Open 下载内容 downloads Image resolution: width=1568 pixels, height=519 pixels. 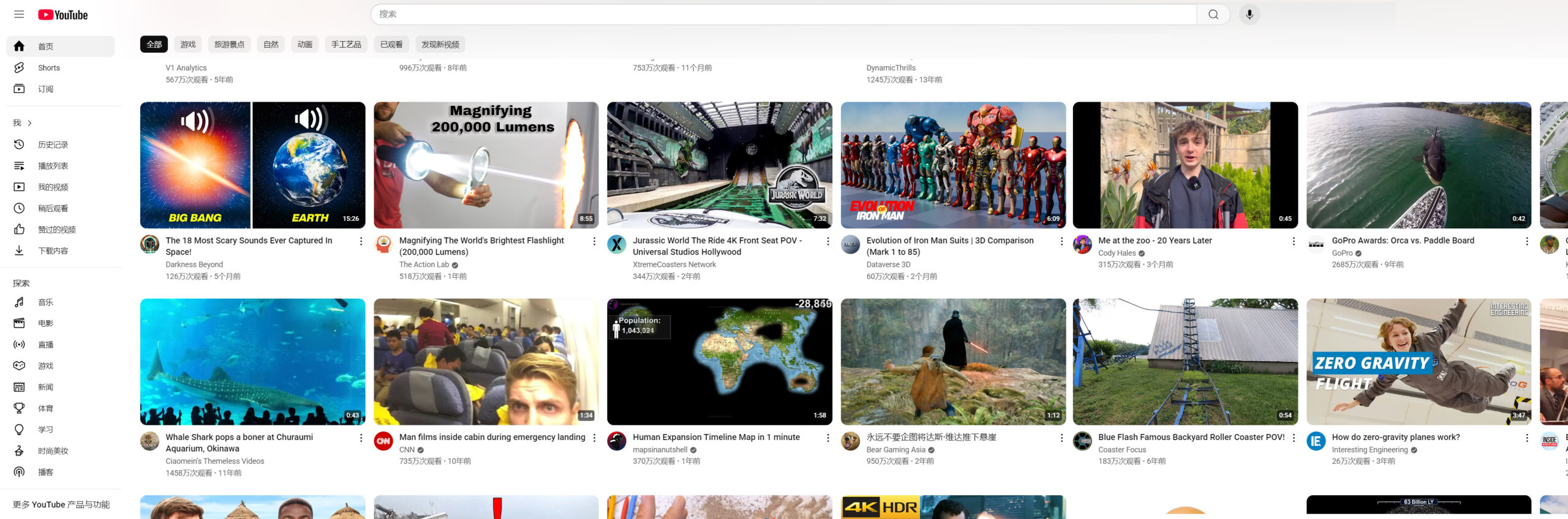point(61,251)
